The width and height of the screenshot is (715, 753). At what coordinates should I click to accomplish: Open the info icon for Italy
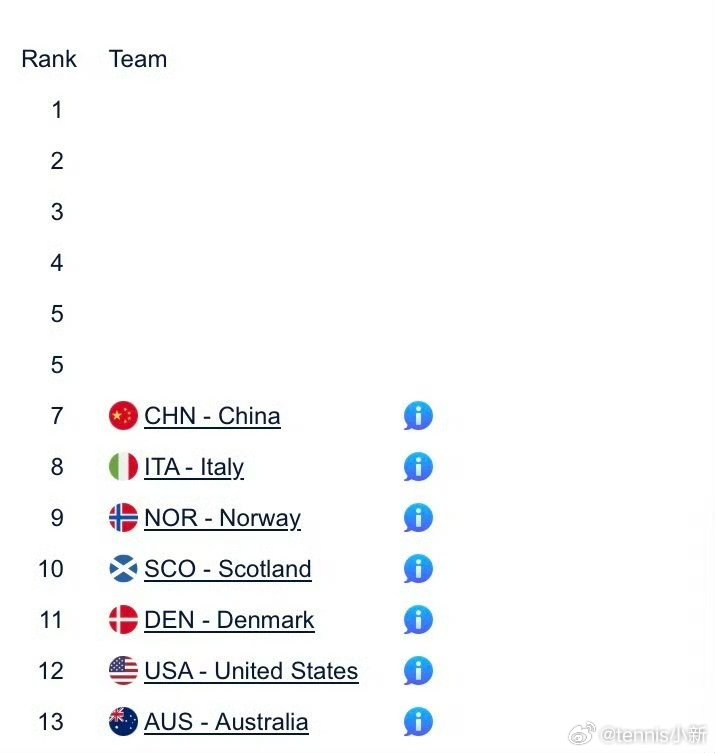[418, 467]
